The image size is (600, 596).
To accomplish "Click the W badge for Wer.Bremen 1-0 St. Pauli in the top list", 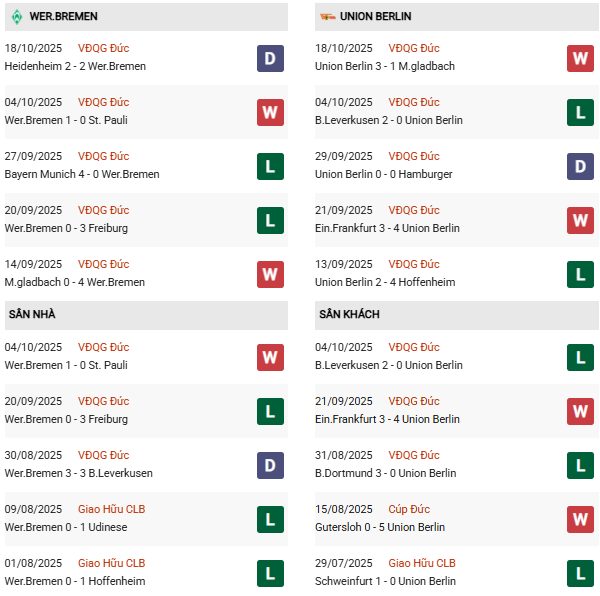I will (x=270, y=112).
